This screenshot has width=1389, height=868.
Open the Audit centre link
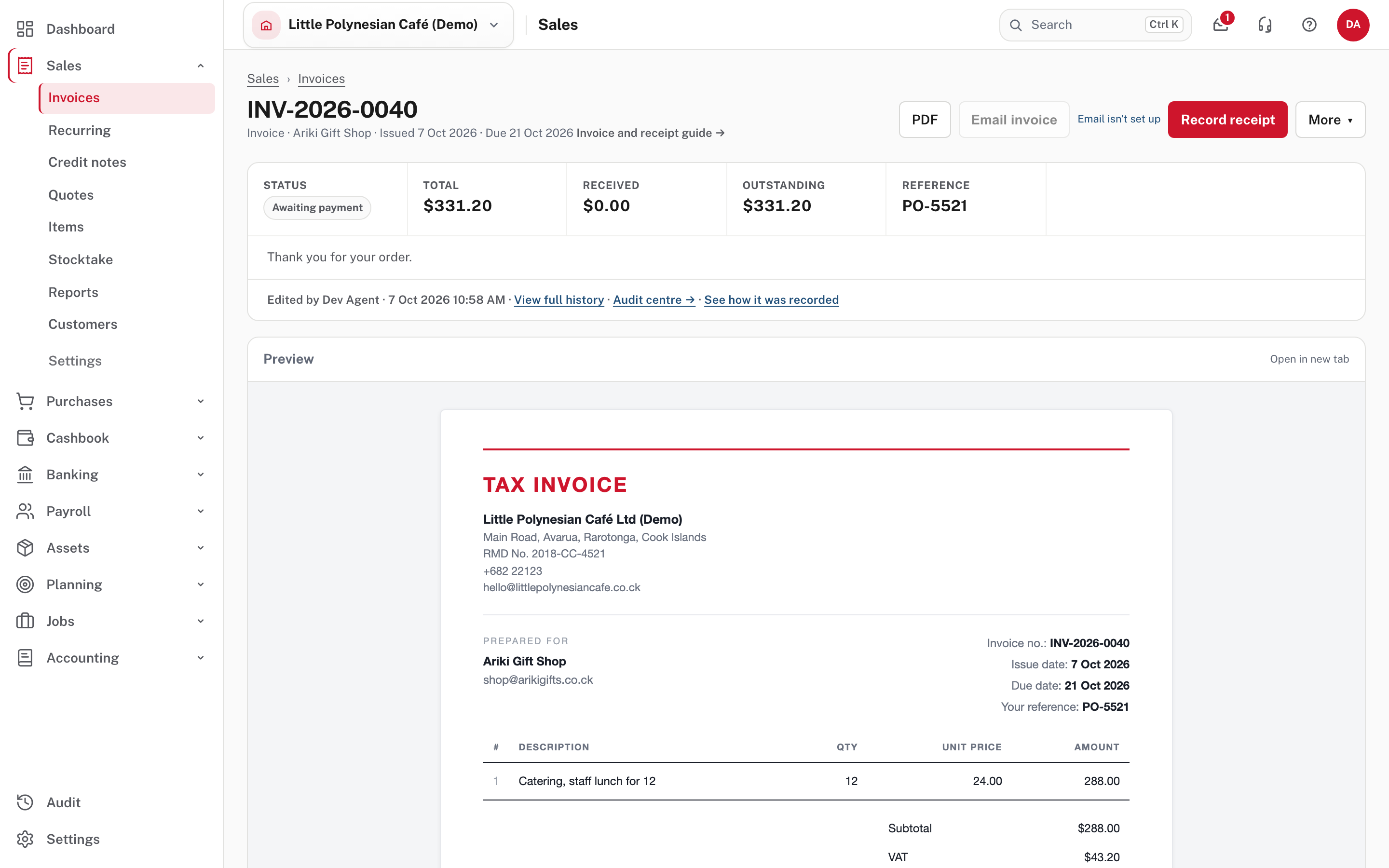coord(654,299)
